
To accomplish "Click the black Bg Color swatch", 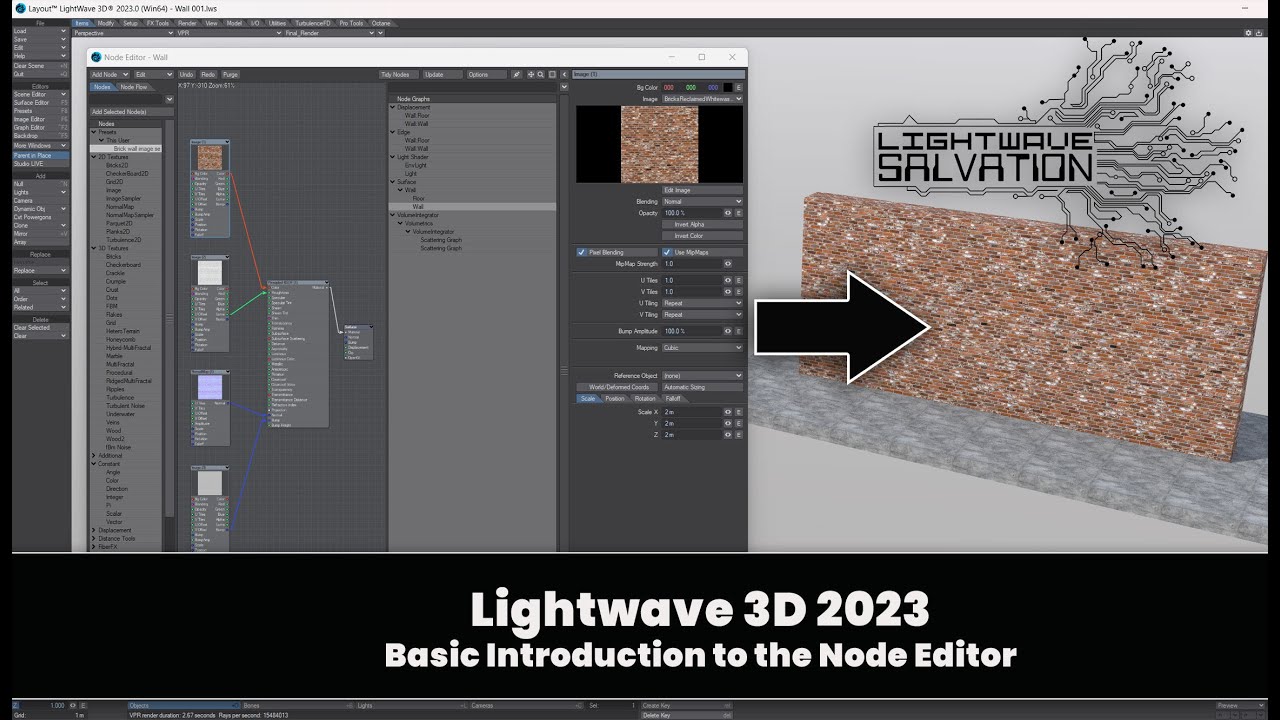I will pyautogui.click(x=728, y=88).
